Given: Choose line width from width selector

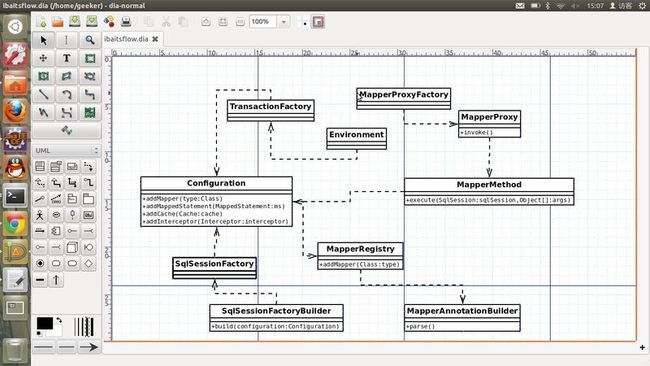Looking at the screenshot, I should coord(83,327).
